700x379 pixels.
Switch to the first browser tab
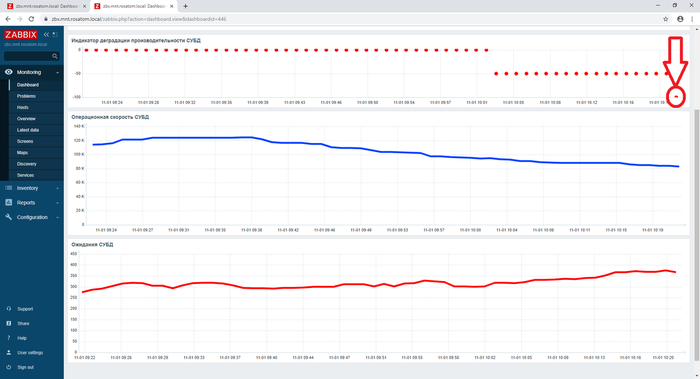(45, 6)
